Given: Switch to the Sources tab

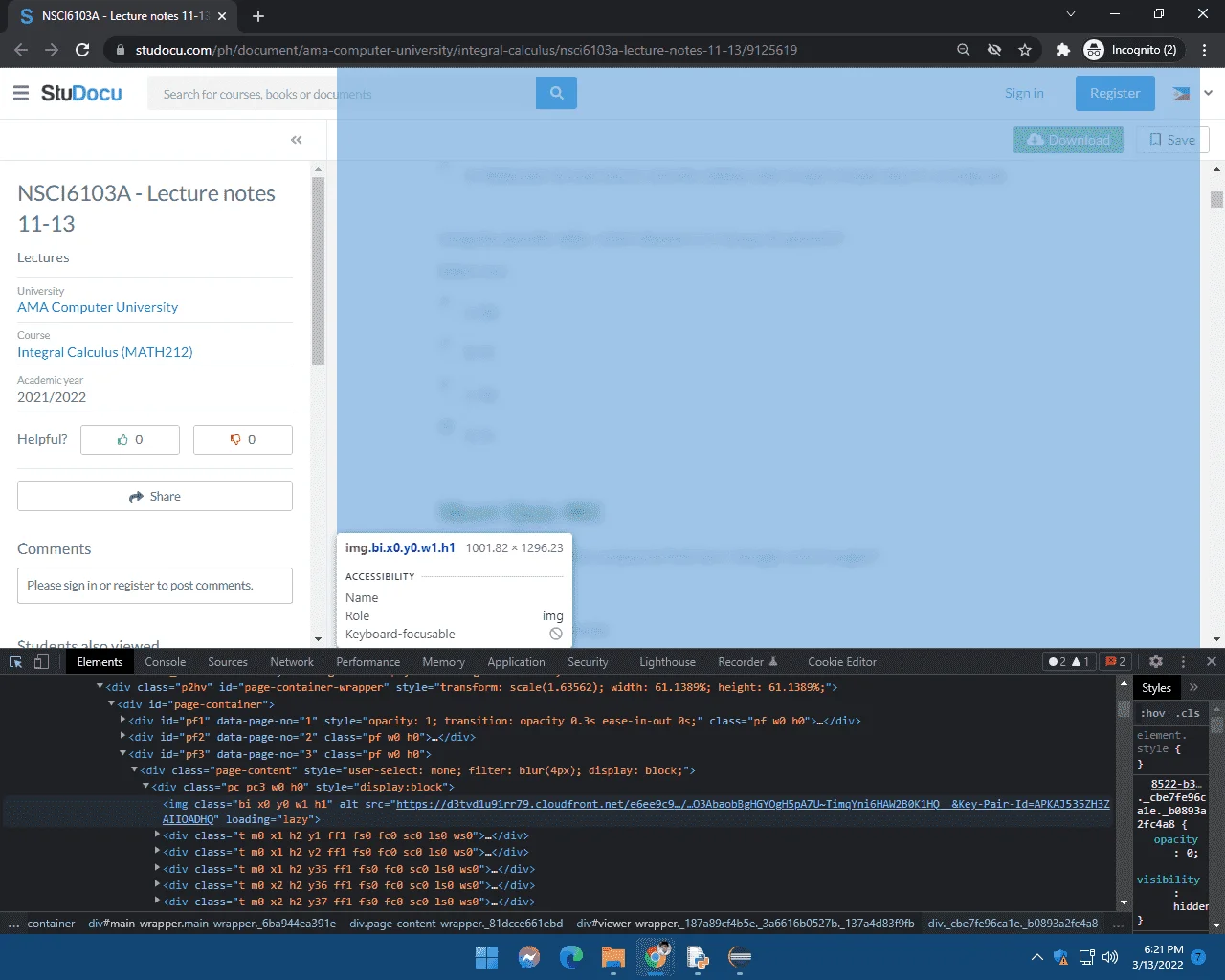Looking at the screenshot, I should [228, 661].
